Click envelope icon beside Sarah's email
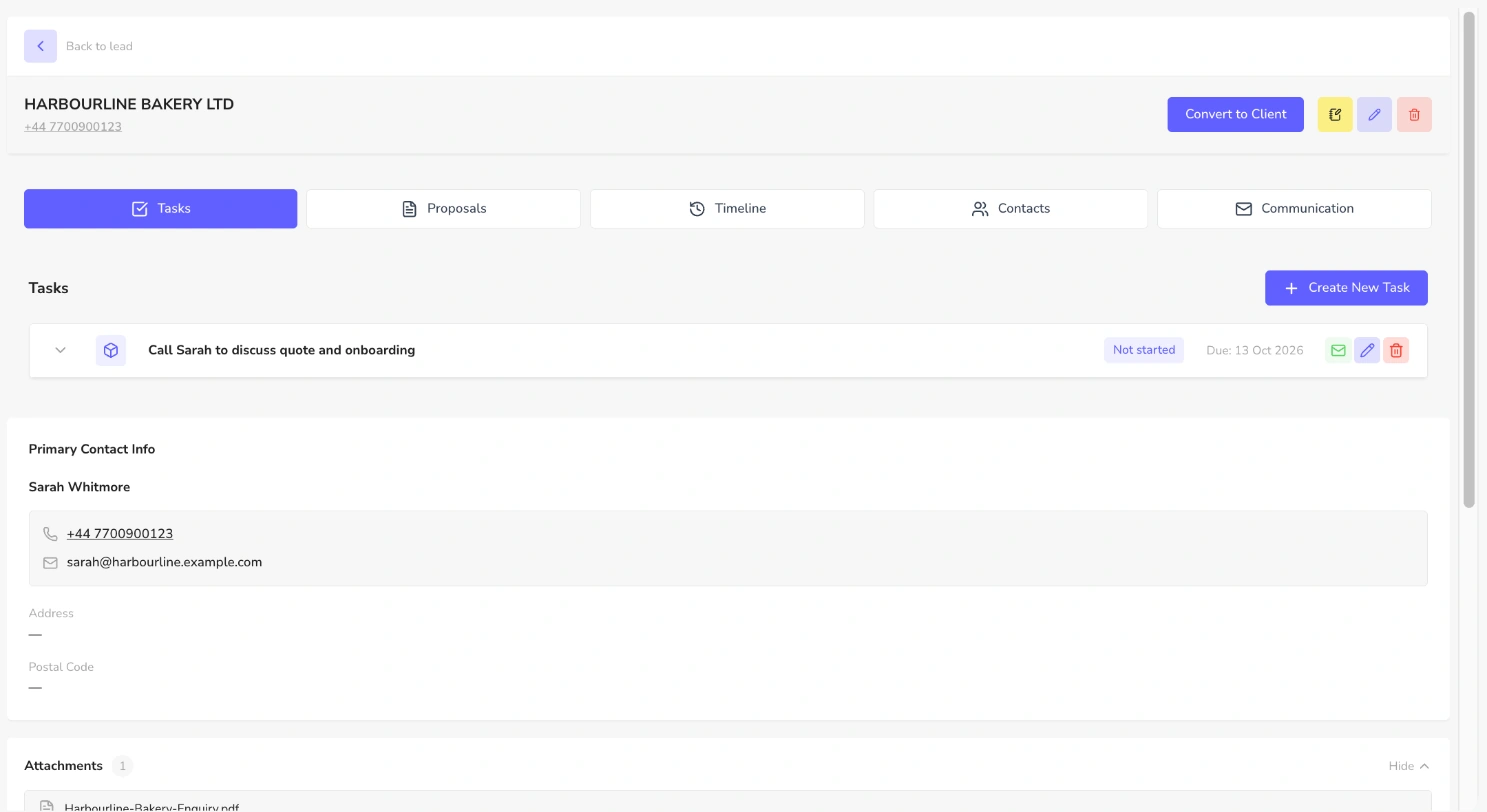Image resolution: width=1487 pixels, height=812 pixels. click(x=50, y=563)
